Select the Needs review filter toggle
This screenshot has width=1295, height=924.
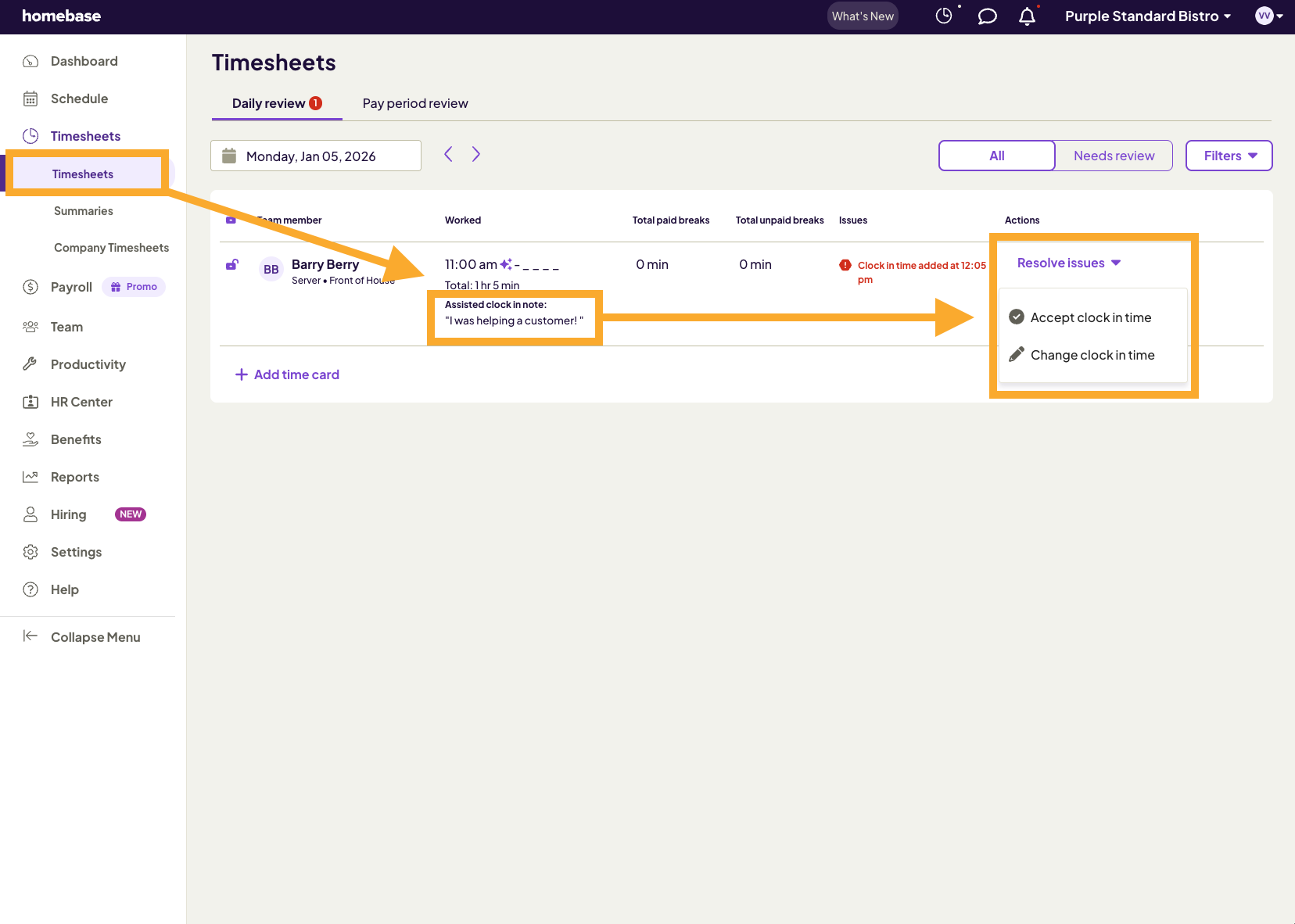pos(1114,156)
